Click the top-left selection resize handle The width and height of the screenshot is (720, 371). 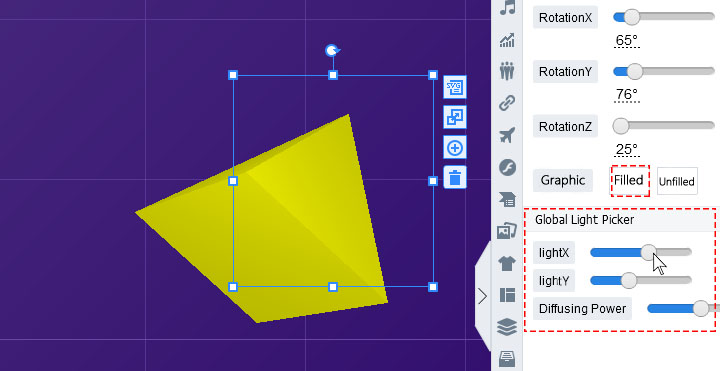(233, 75)
